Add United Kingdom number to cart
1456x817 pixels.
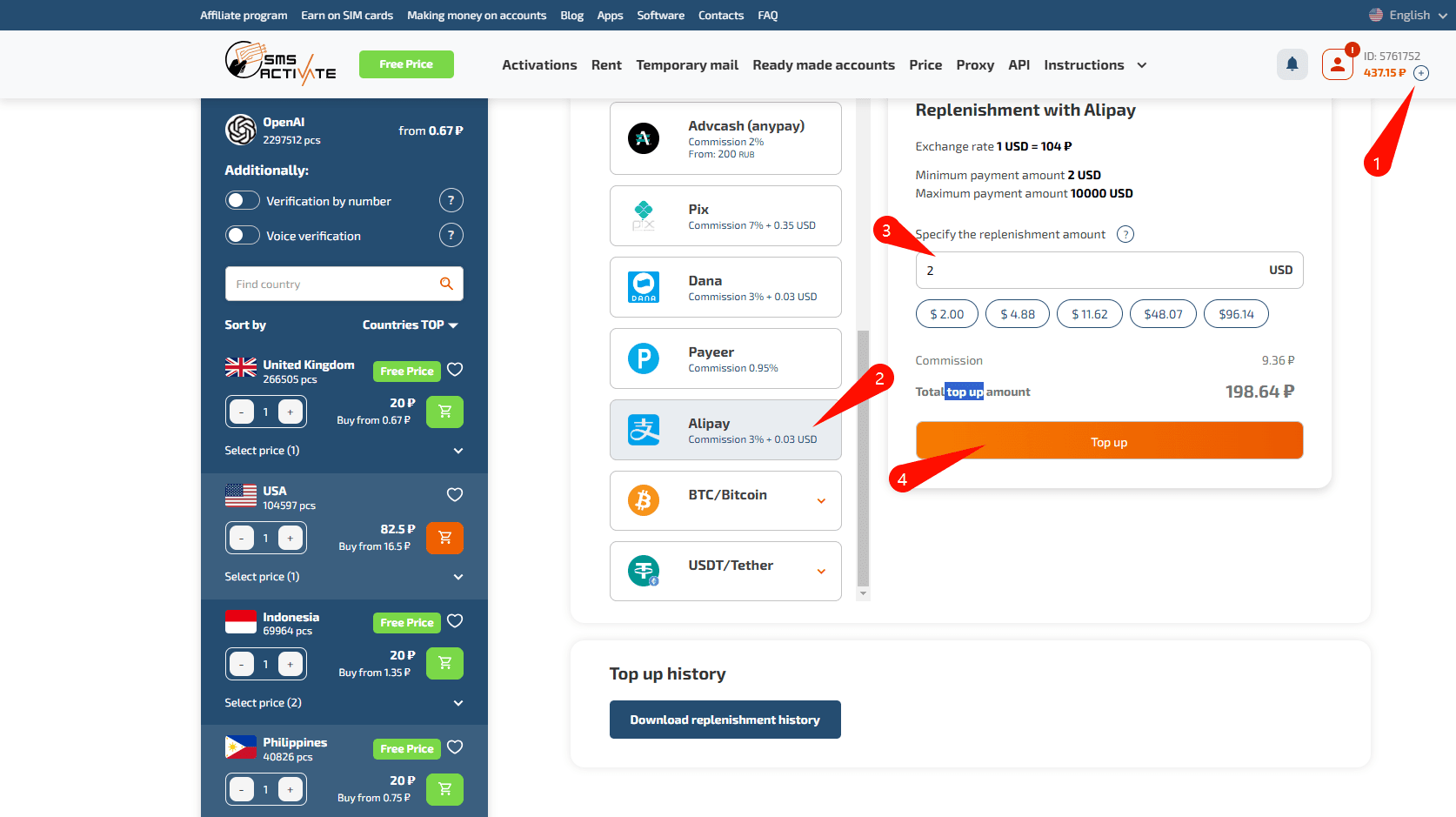click(x=444, y=412)
